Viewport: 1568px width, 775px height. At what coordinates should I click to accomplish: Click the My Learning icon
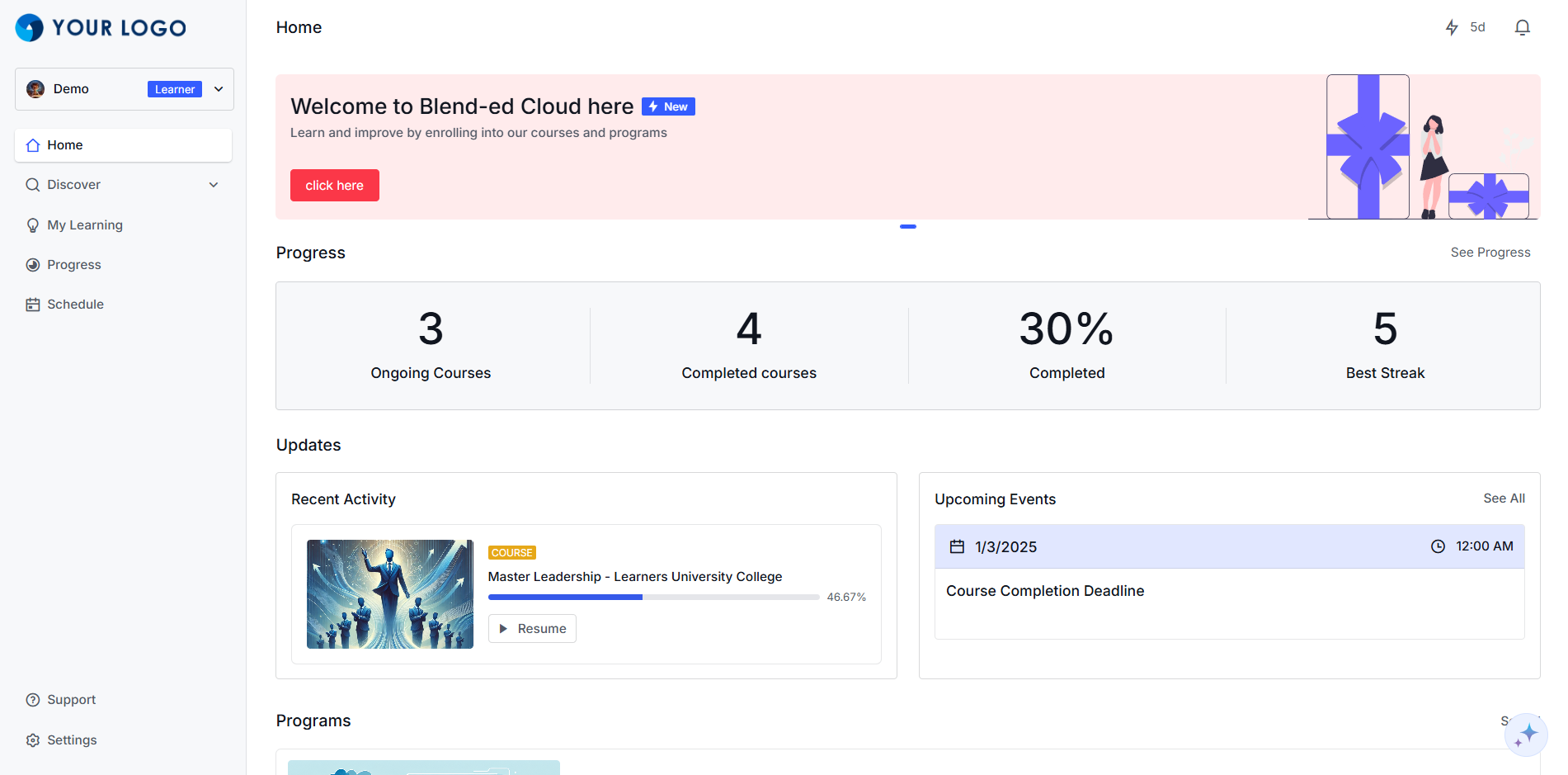[33, 224]
